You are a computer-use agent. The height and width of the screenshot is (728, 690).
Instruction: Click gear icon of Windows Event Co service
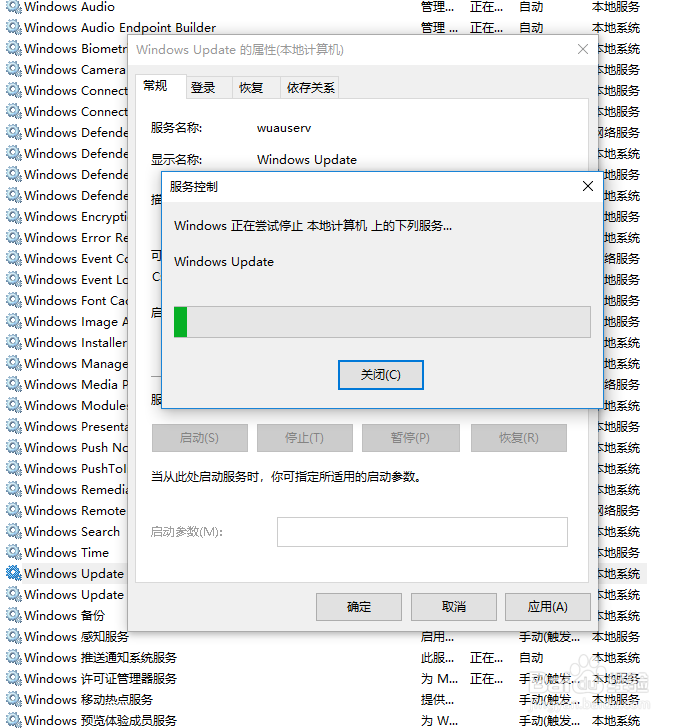[13, 258]
